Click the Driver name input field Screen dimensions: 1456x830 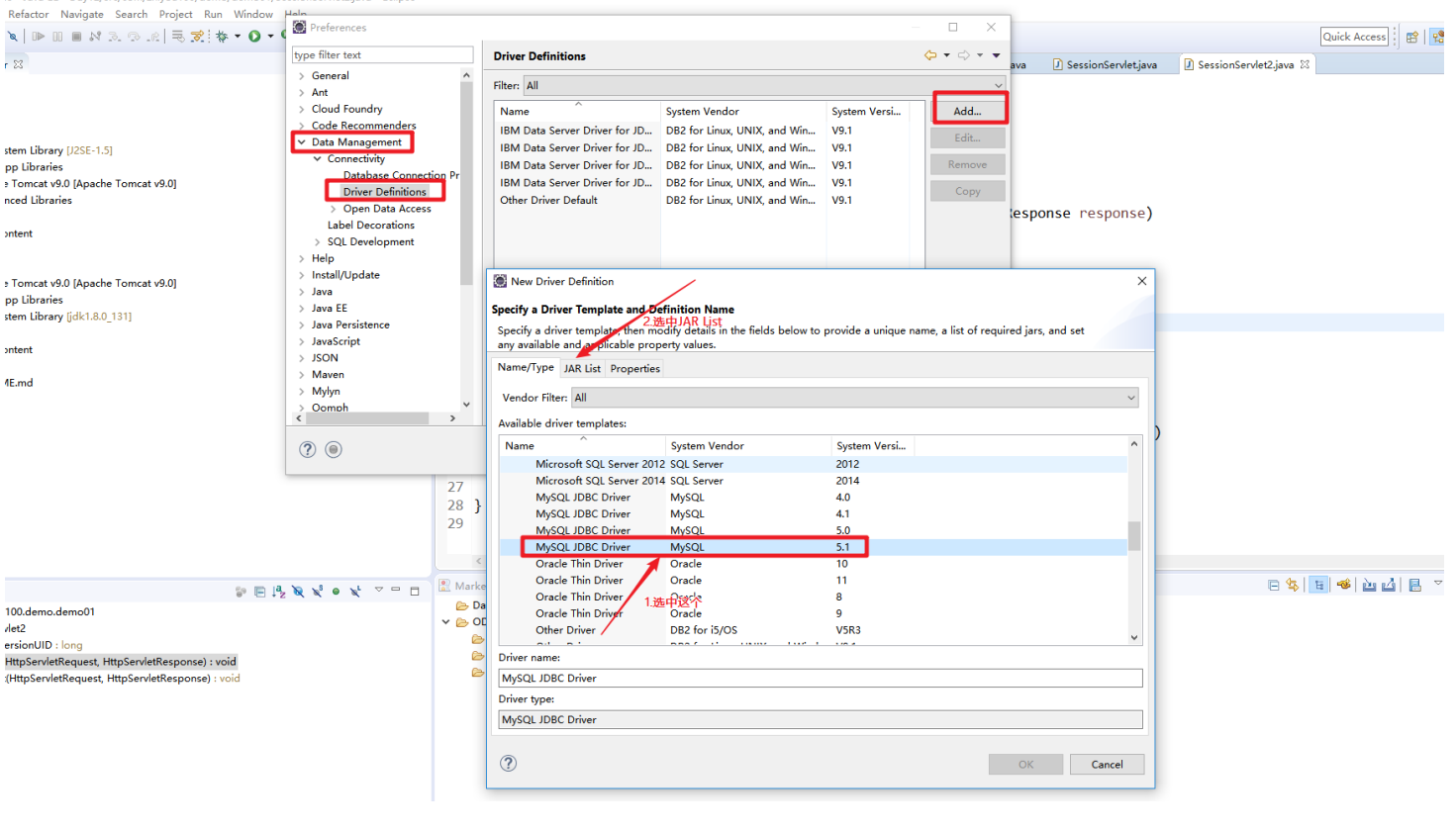pos(821,679)
